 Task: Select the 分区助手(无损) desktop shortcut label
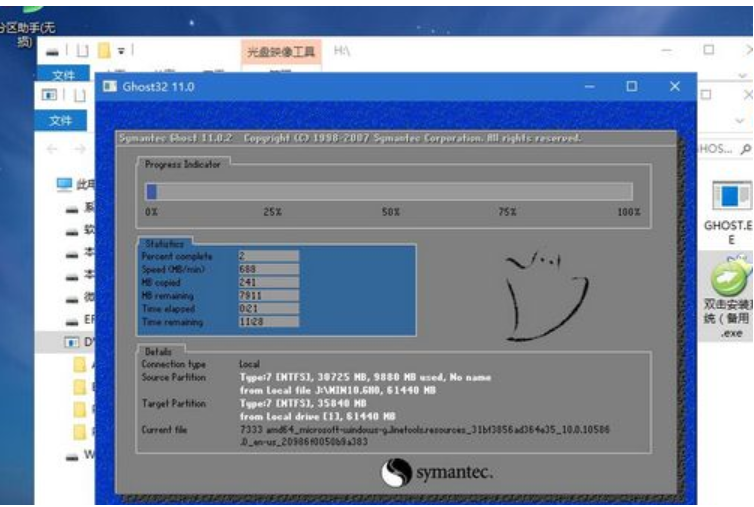coord(27,35)
